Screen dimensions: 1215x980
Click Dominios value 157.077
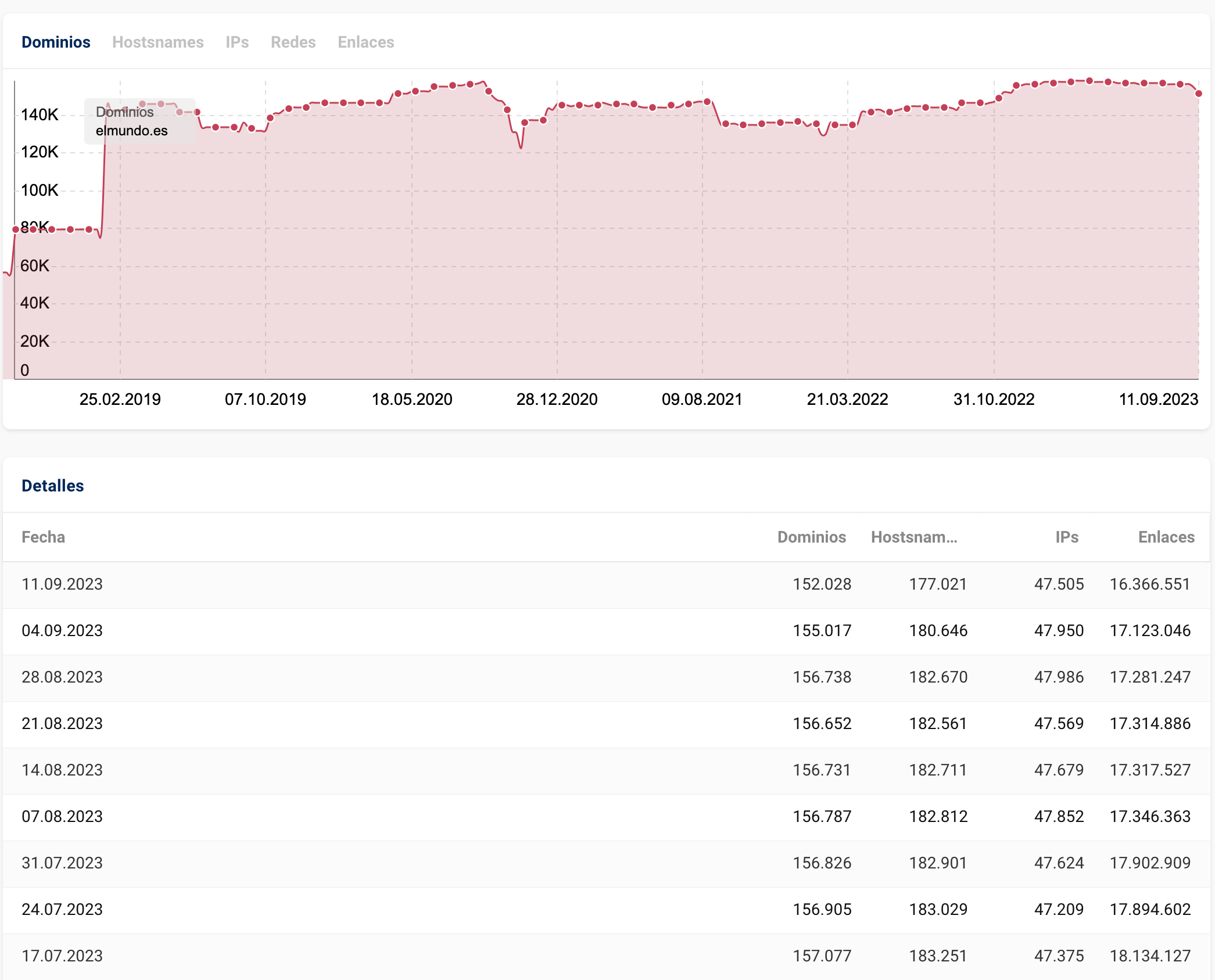822,956
